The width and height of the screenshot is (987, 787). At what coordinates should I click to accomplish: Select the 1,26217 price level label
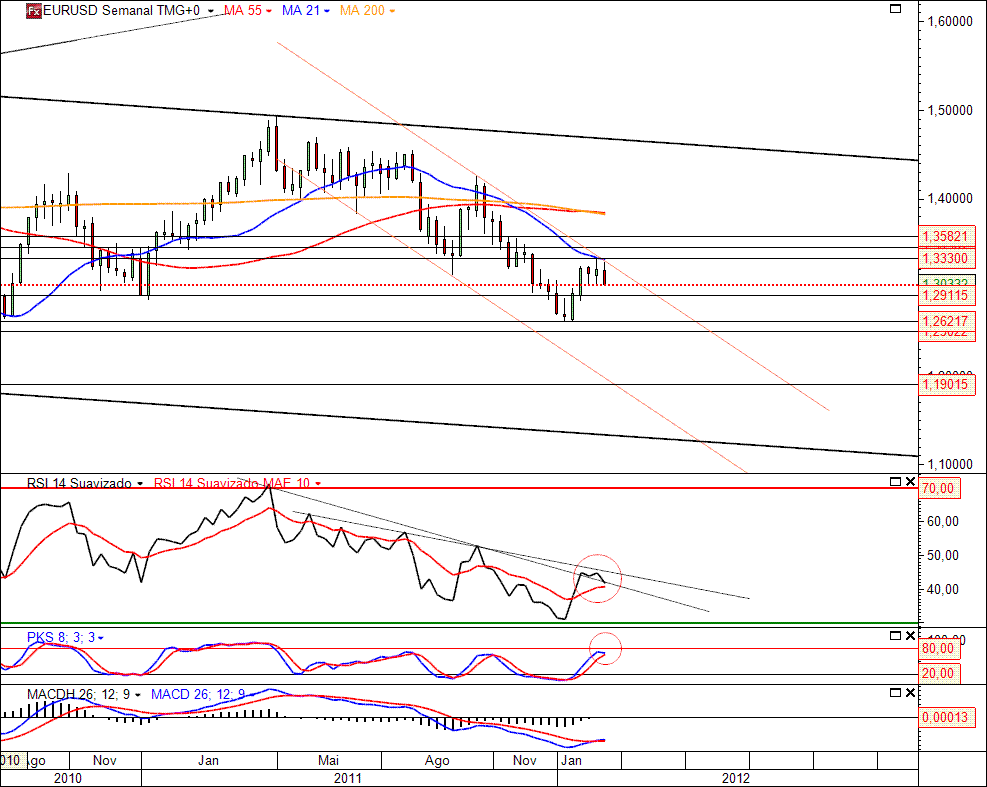(946, 321)
